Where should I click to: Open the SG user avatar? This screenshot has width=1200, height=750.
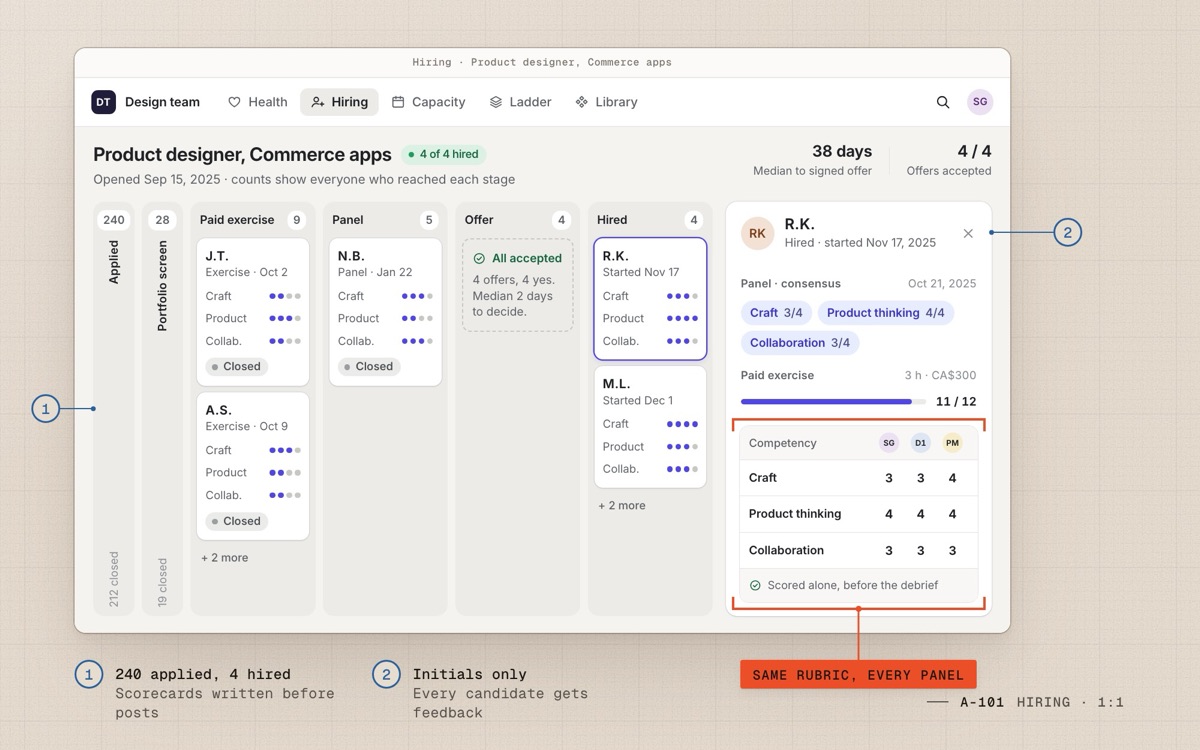click(980, 102)
